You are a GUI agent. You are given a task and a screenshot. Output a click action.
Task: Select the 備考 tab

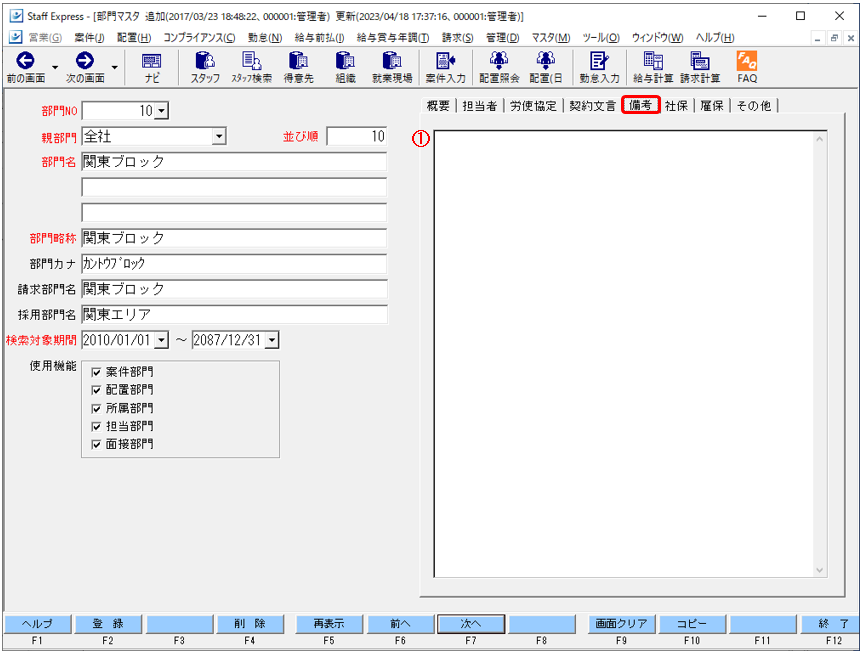tap(640, 104)
